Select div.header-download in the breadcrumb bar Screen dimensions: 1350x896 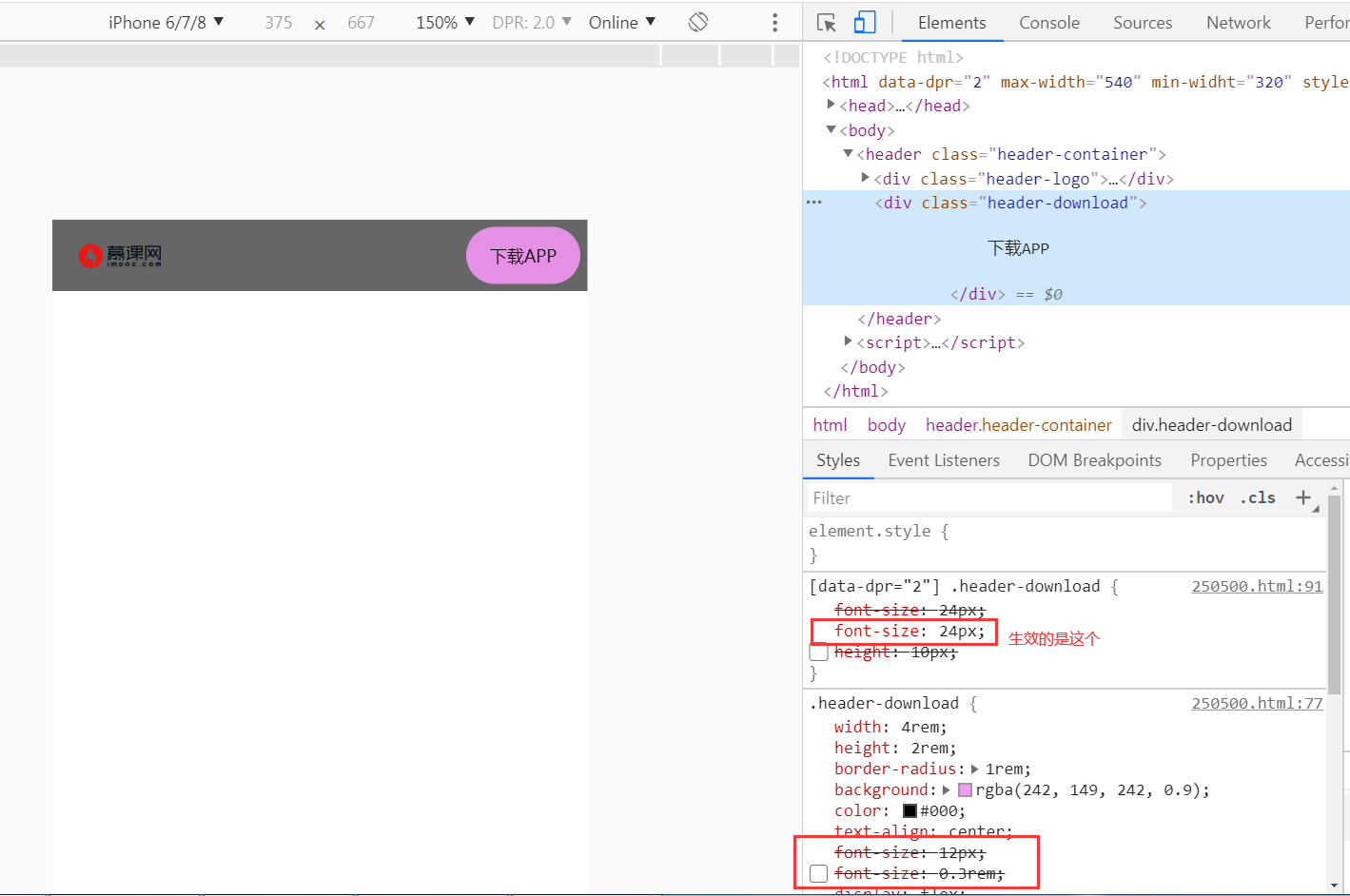[x=1212, y=425]
